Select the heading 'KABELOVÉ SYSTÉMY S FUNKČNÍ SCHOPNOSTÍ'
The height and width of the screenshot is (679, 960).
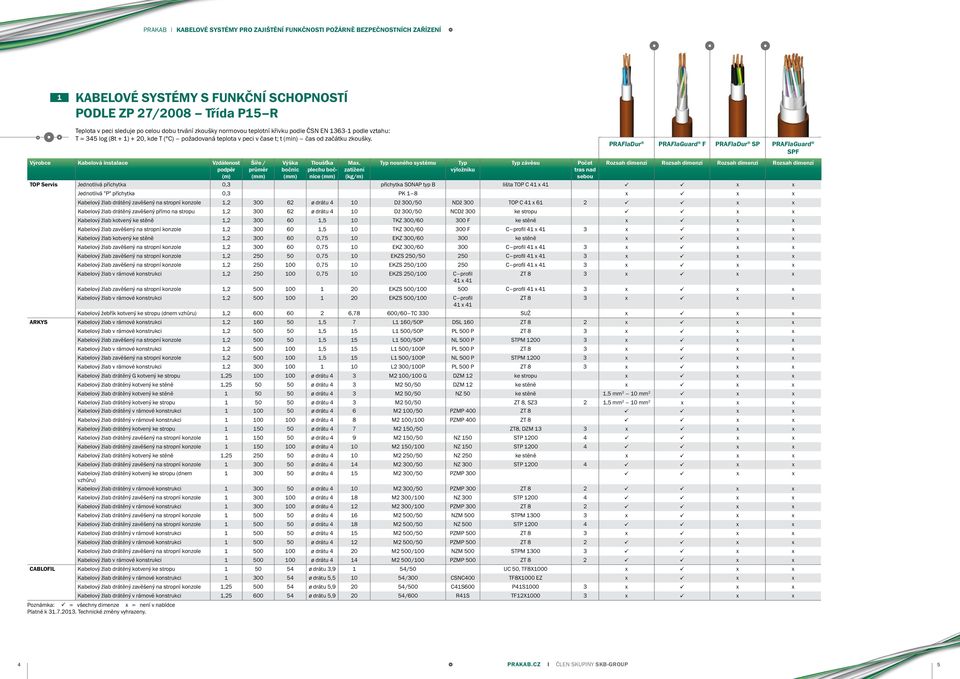click(x=211, y=97)
